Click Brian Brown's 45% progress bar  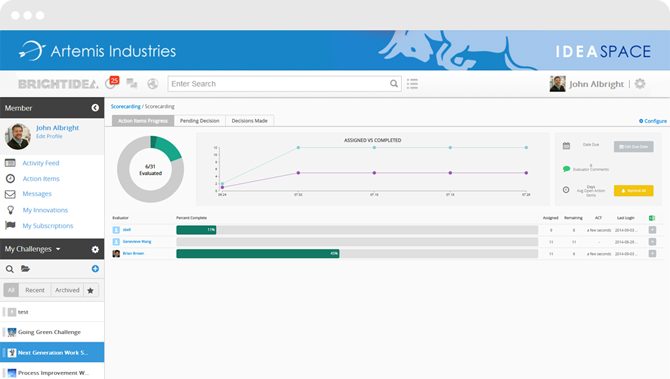pos(258,254)
